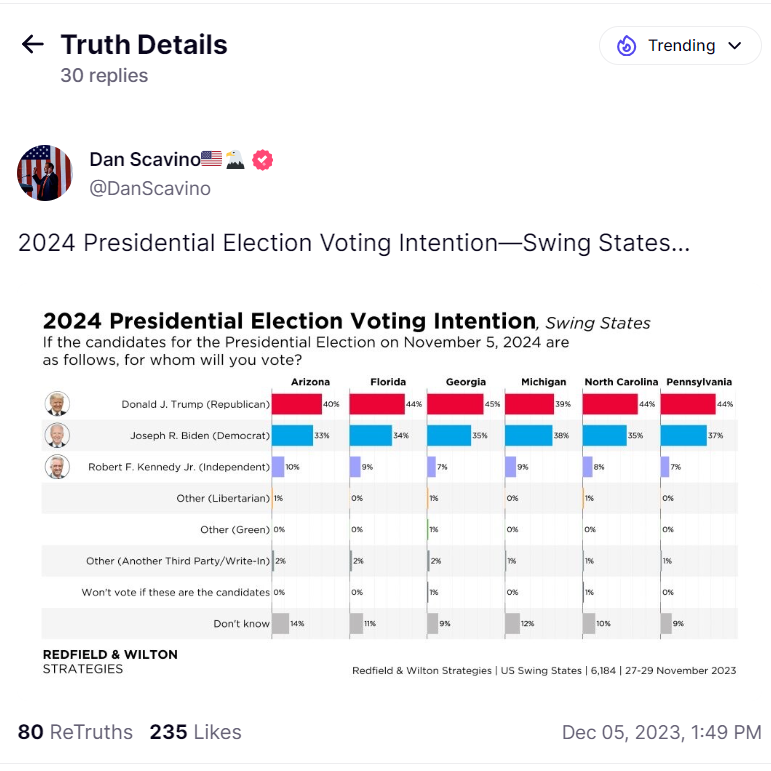Open the Trending sort menu
This screenshot has width=771, height=771.
point(680,46)
